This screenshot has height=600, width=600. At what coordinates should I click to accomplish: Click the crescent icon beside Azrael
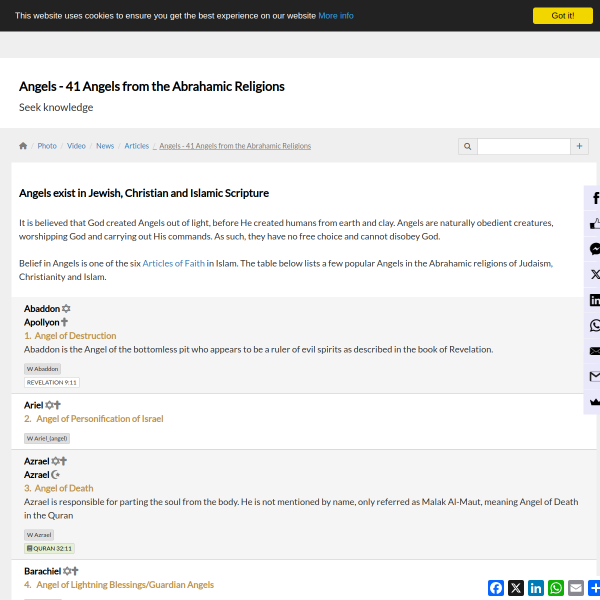(55, 475)
